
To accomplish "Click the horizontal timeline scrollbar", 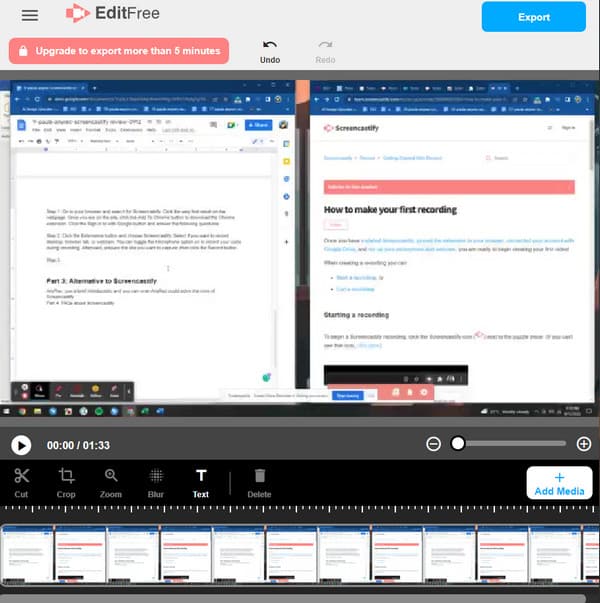I will [293, 598].
